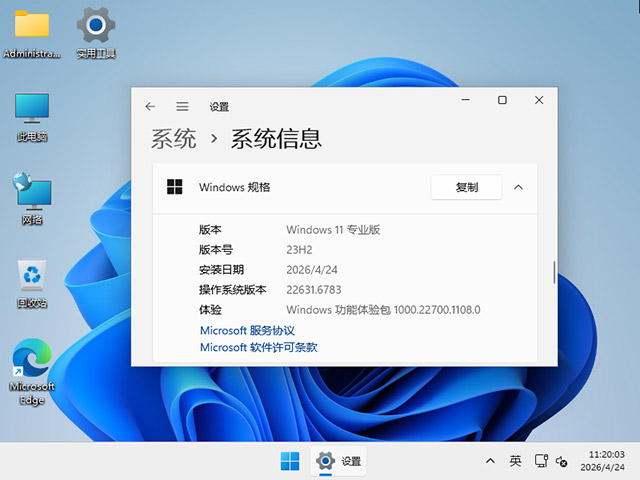Screen dimensions: 640x480
Task: Click the 体验 value Windows 功能体验包
Action: tap(383, 310)
